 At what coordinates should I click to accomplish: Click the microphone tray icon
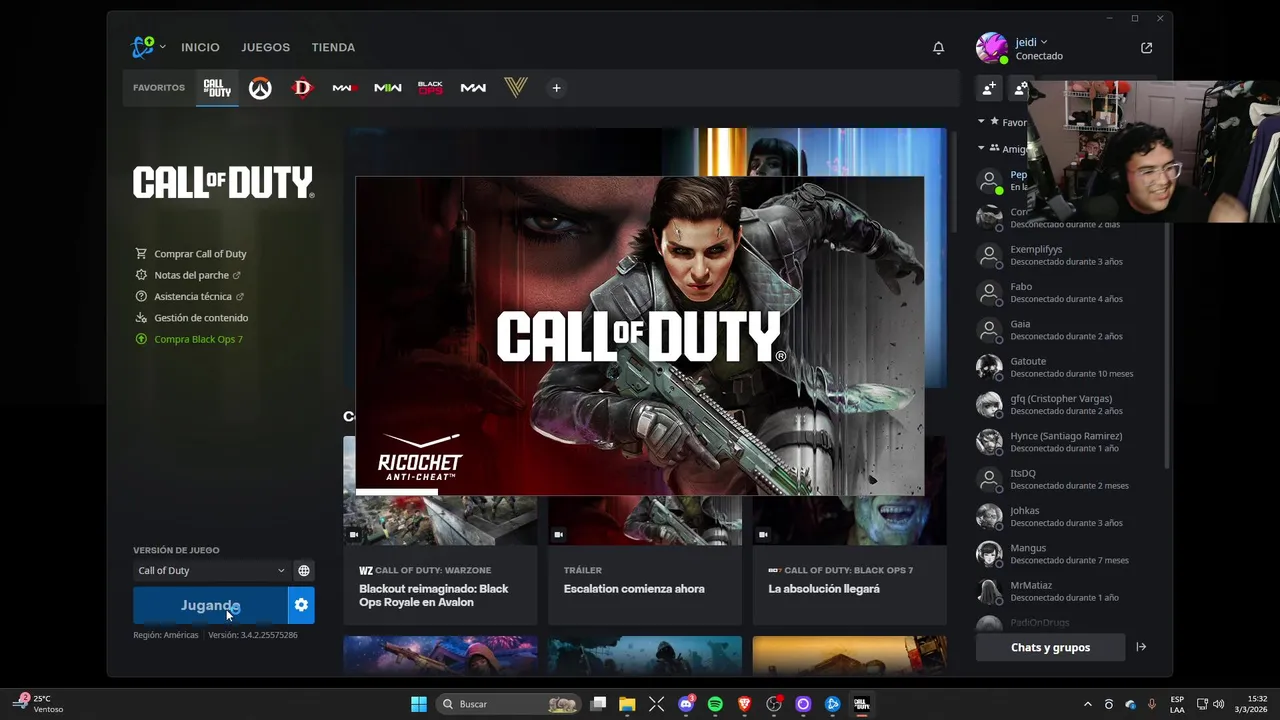coord(1152,704)
